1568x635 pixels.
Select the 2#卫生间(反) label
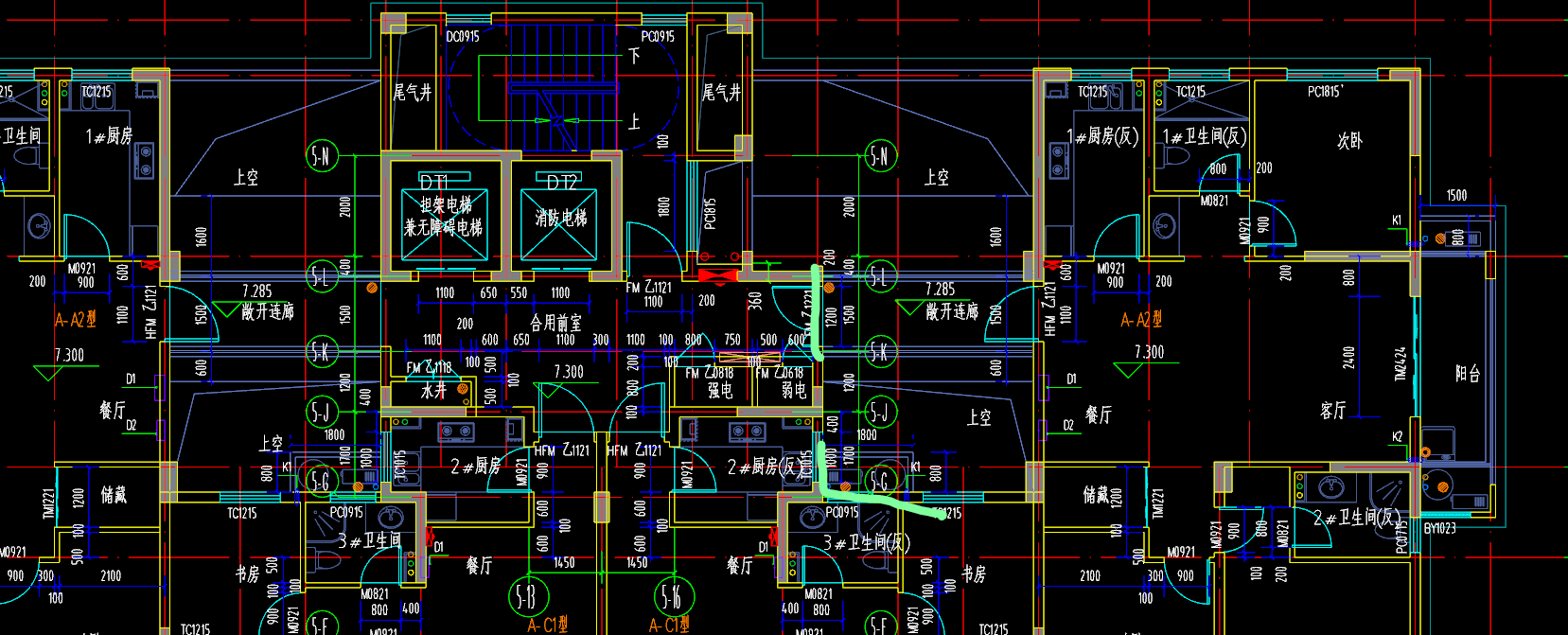tap(1356, 518)
